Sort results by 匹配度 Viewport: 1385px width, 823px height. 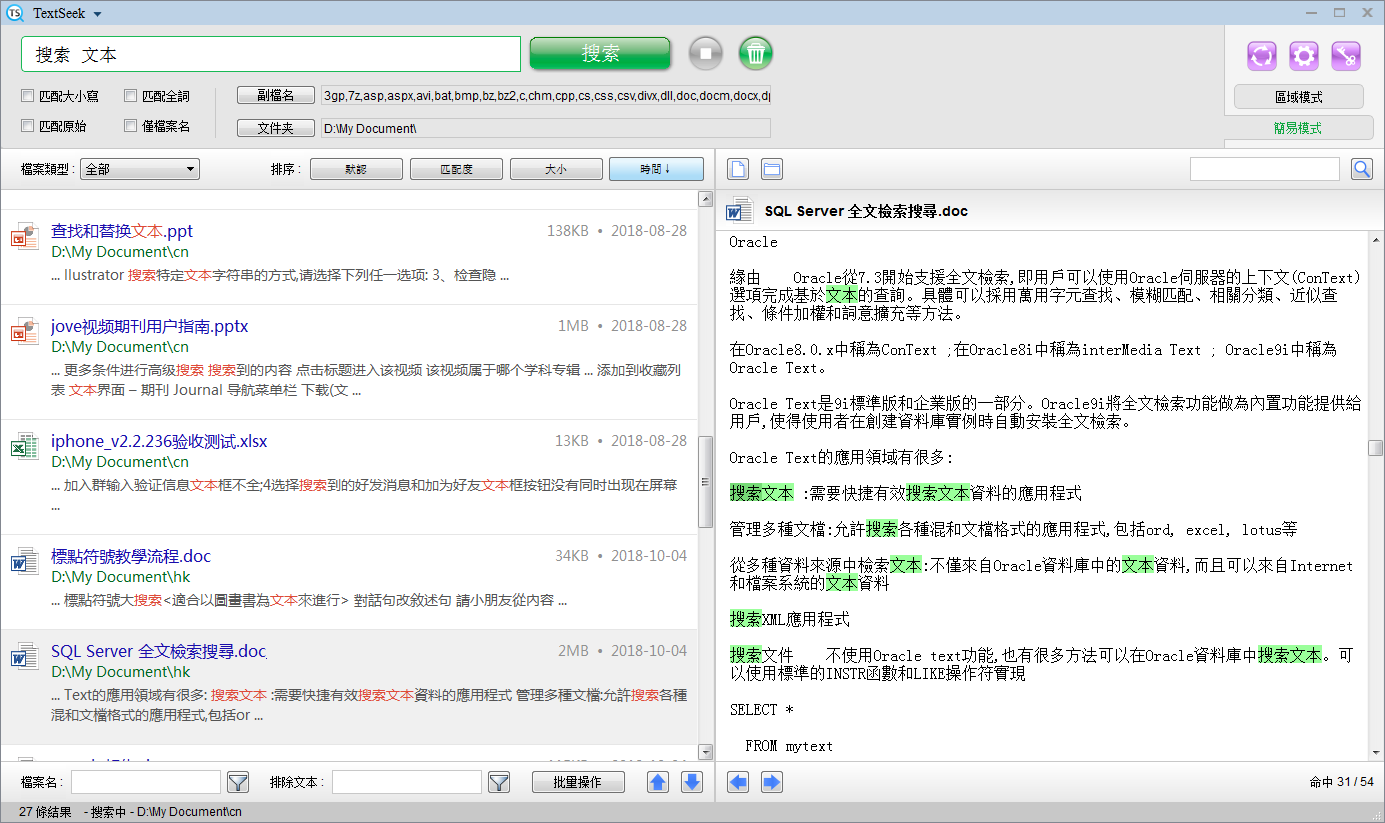tap(456, 169)
